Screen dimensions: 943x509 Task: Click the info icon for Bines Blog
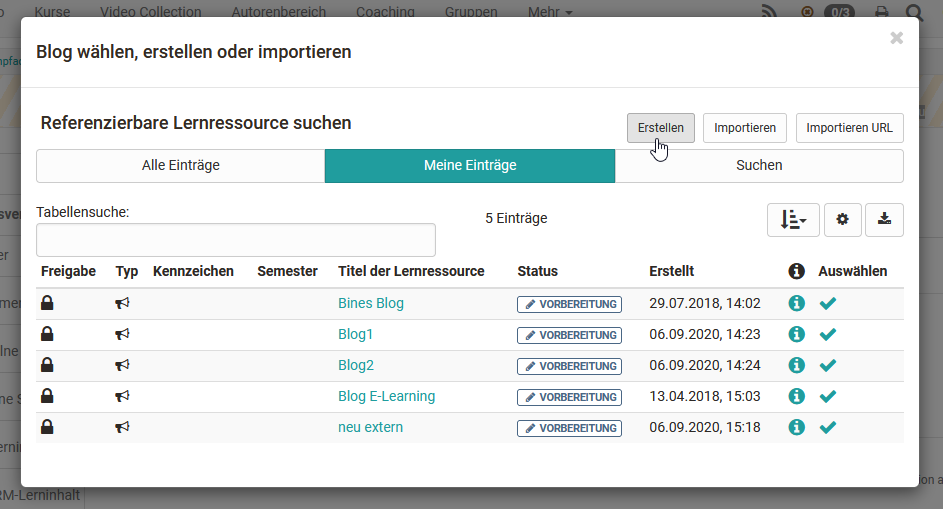tap(796, 304)
